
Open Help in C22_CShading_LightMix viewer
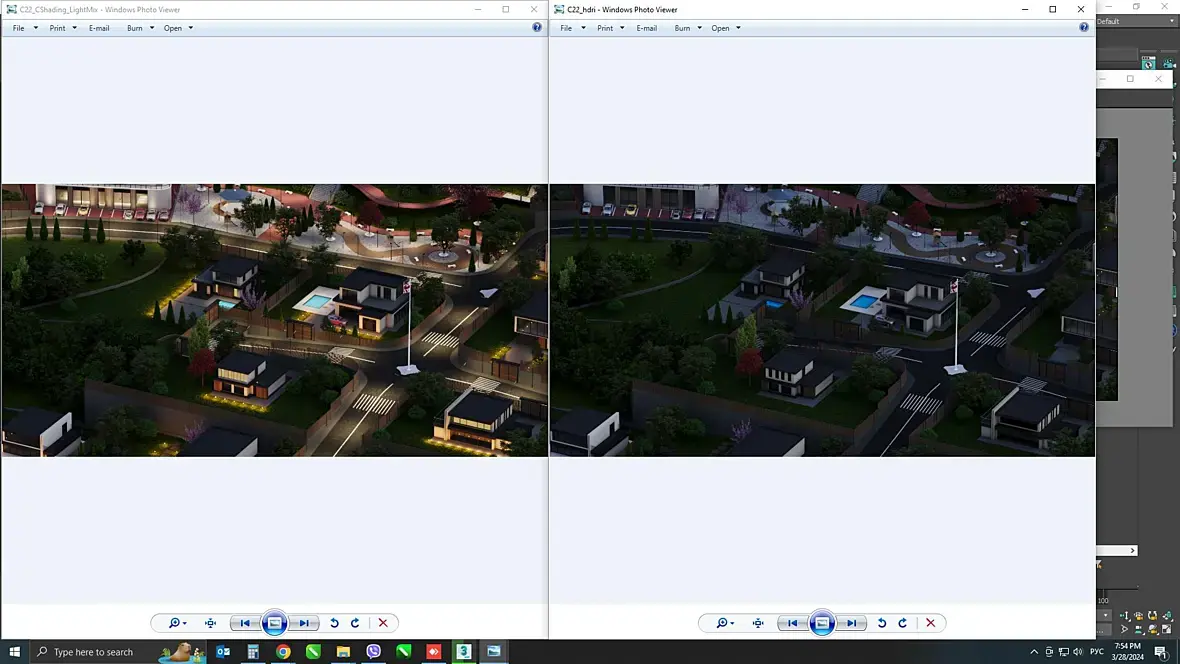[537, 27]
